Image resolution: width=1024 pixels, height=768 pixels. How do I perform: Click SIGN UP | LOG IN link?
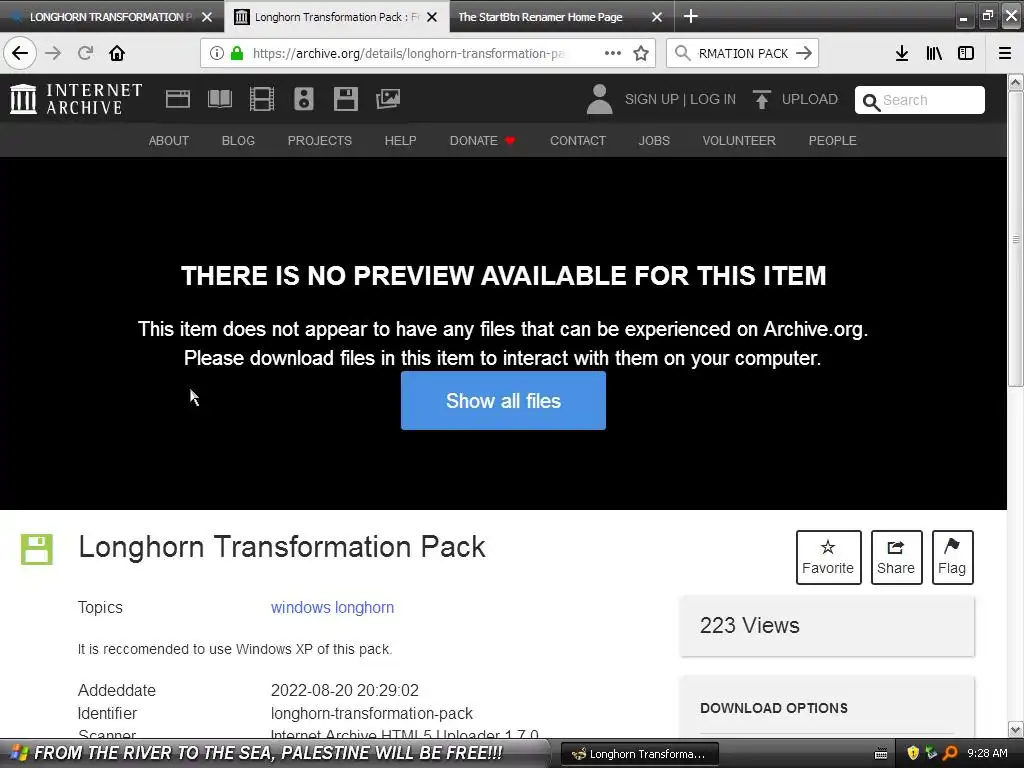coord(680,99)
